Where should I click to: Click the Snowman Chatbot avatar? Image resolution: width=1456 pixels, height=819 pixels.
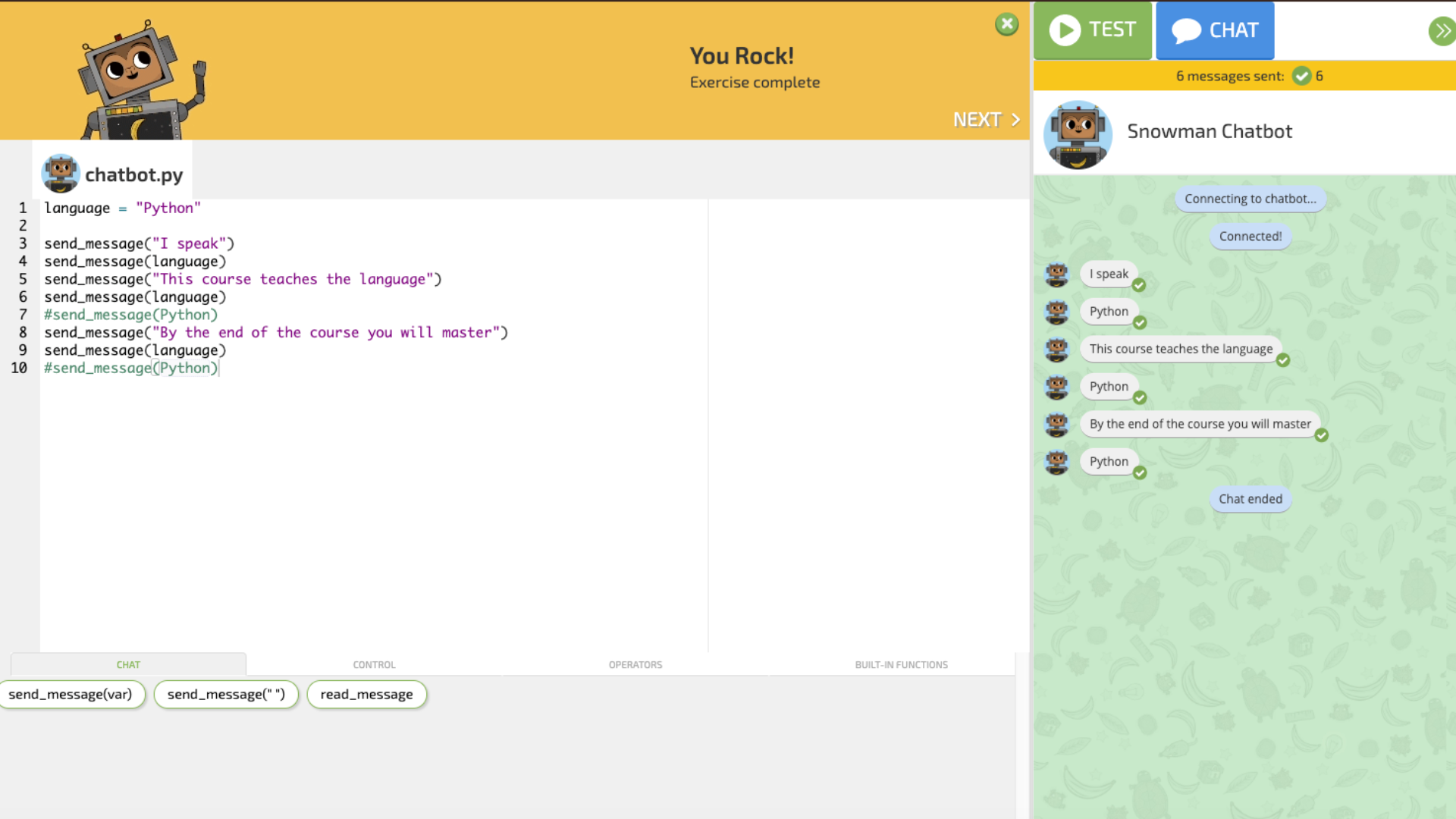1077,134
